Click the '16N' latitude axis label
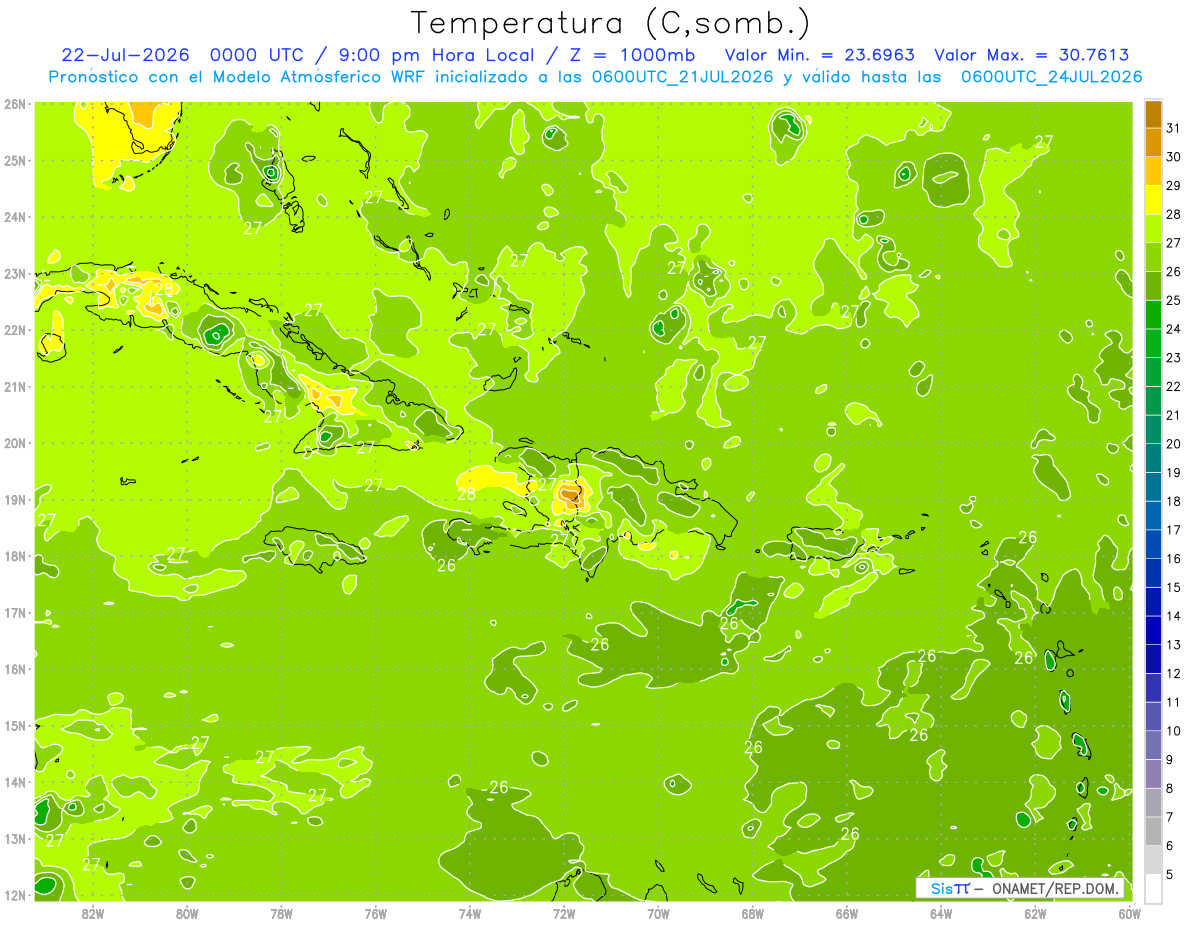Viewport: 1200px width, 927px height. [15, 669]
